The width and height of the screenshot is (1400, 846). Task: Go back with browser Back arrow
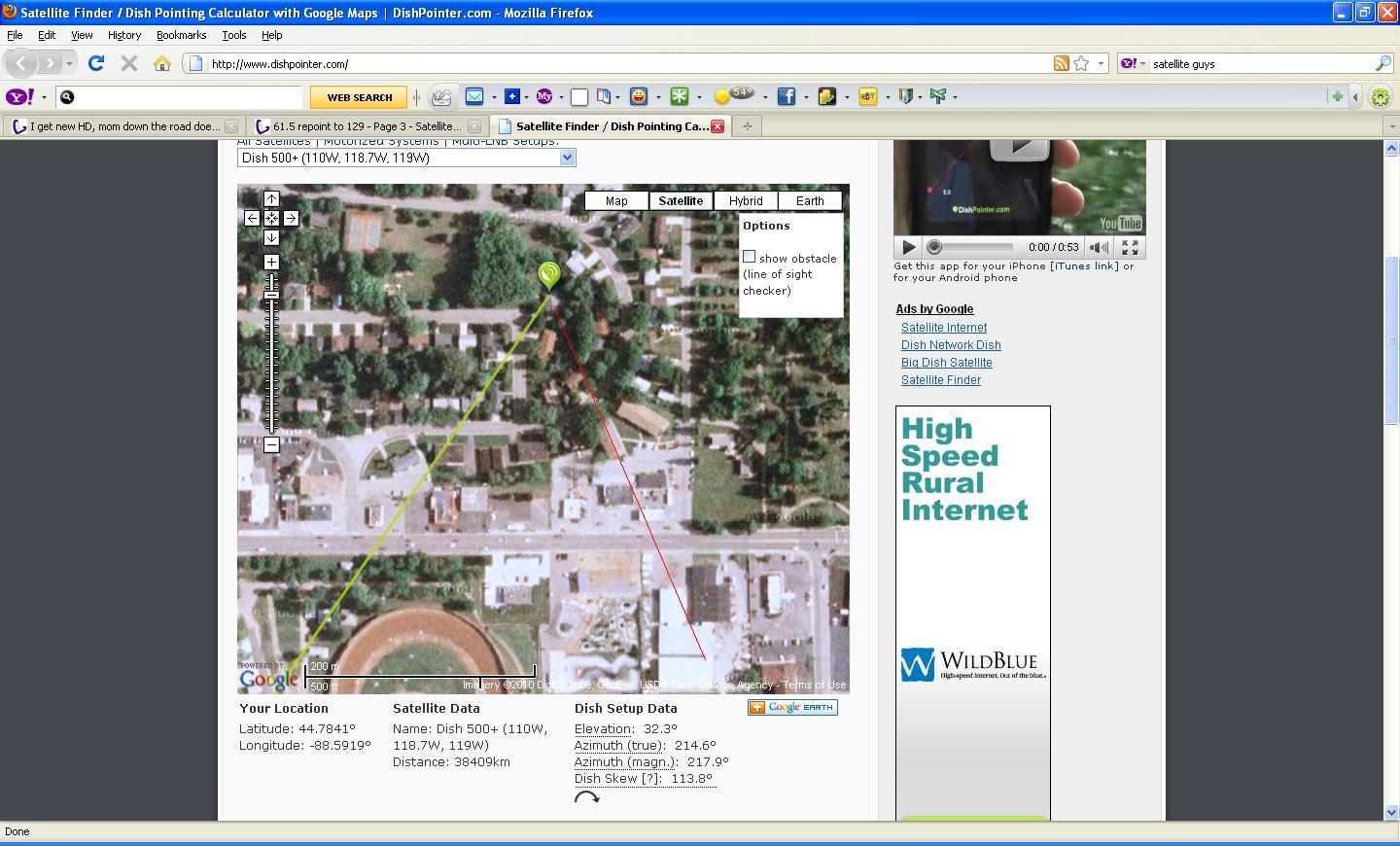pyautogui.click(x=21, y=63)
